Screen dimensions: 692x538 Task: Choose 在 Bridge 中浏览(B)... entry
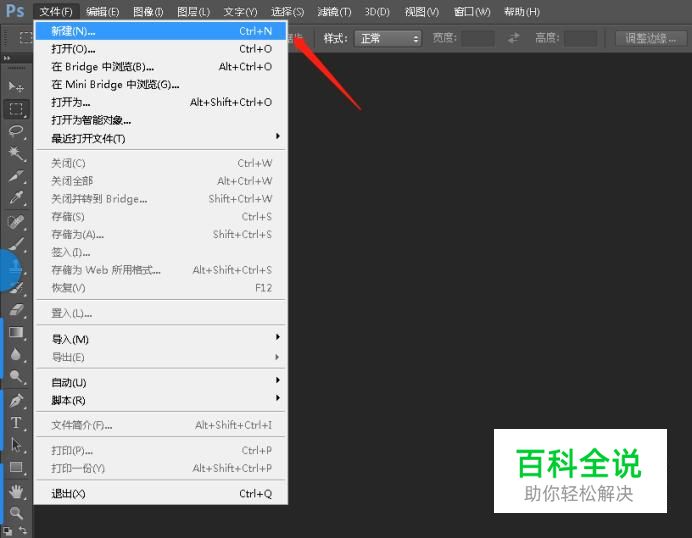pyautogui.click(x=161, y=67)
